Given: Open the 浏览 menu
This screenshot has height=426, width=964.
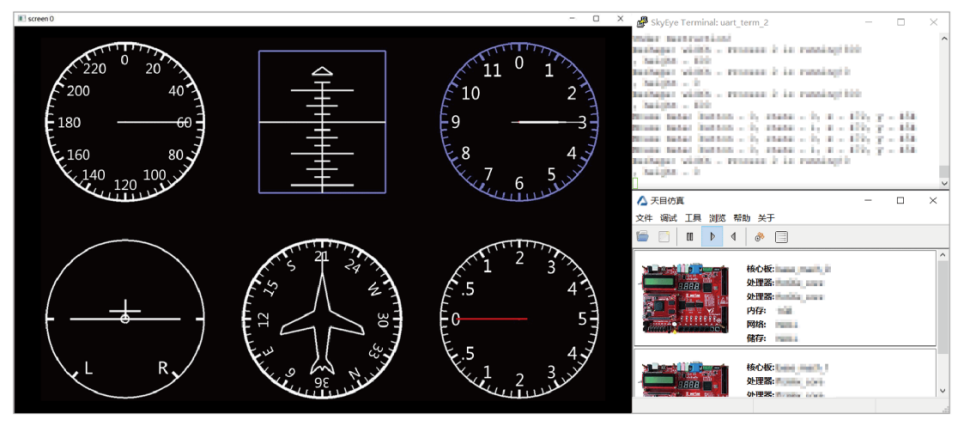Looking at the screenshot, I should pyautogui.click(x=717, y=218).
